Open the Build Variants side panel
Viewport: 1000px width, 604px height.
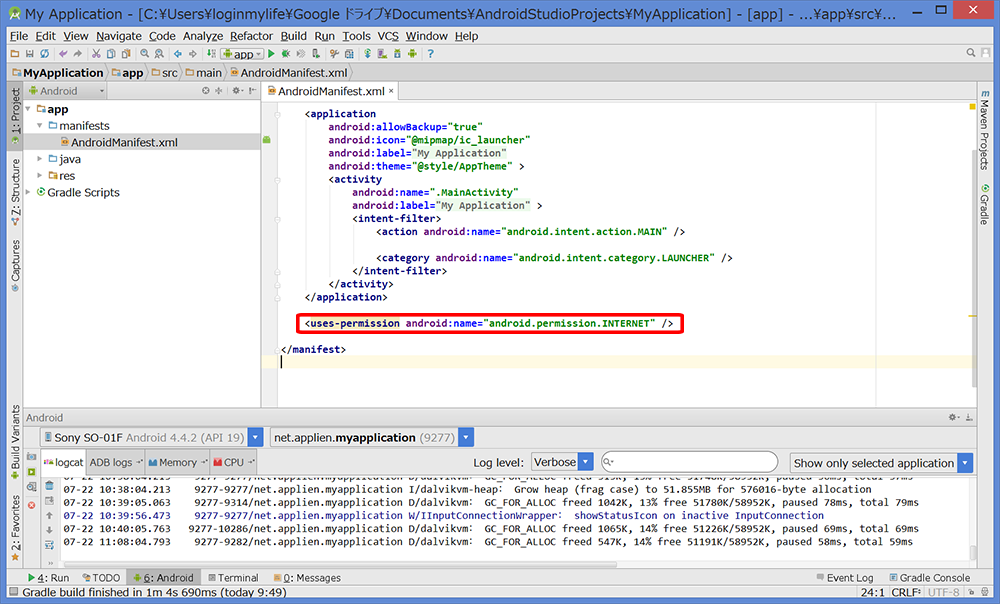click(15, 441)
